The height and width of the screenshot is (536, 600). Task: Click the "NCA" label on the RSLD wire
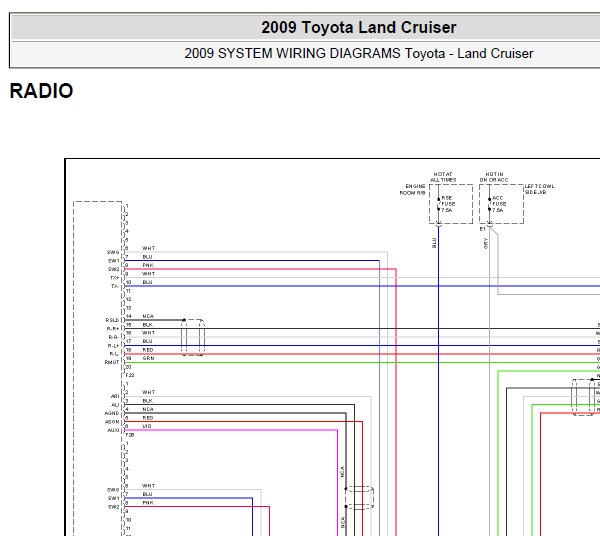148,316
